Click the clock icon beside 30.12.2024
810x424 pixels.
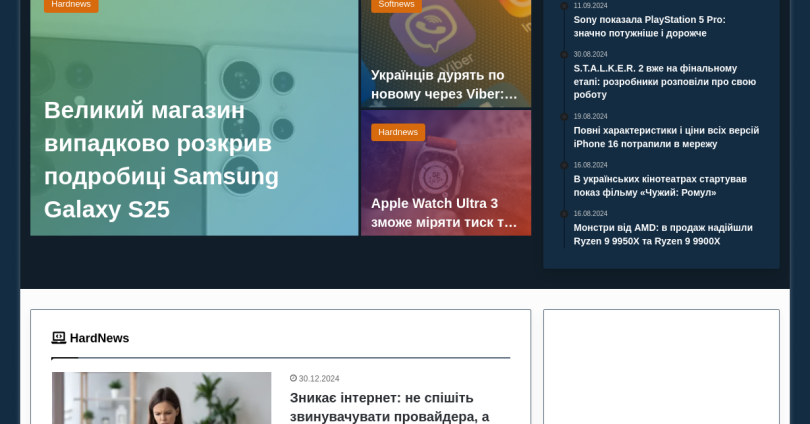click(x=293, y=378)
